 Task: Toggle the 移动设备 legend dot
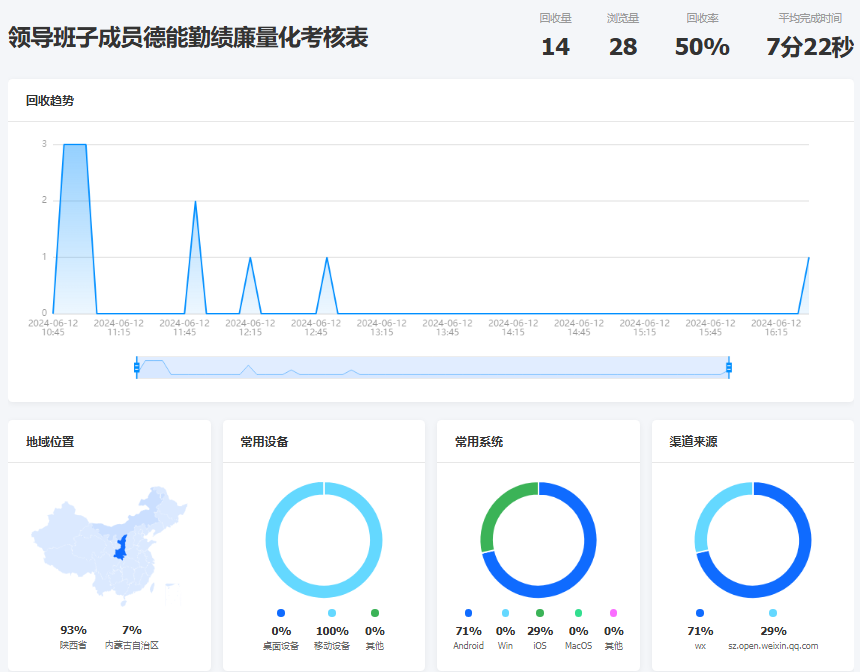tap(332, 613)
